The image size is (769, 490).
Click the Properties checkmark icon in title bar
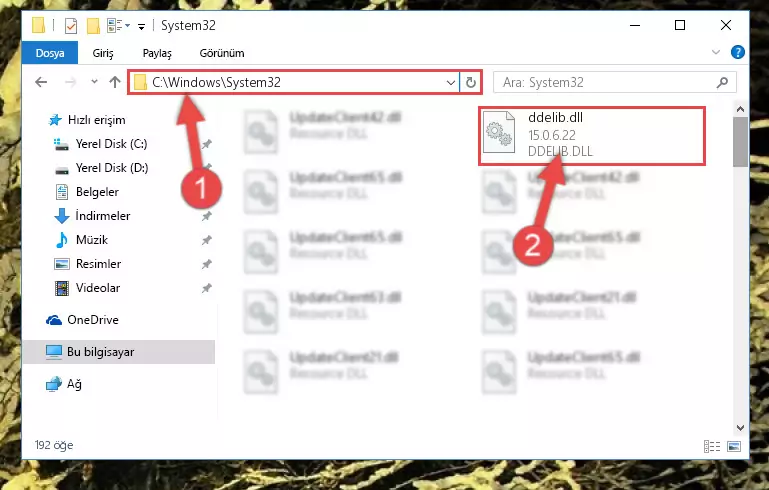click(71, 26)
